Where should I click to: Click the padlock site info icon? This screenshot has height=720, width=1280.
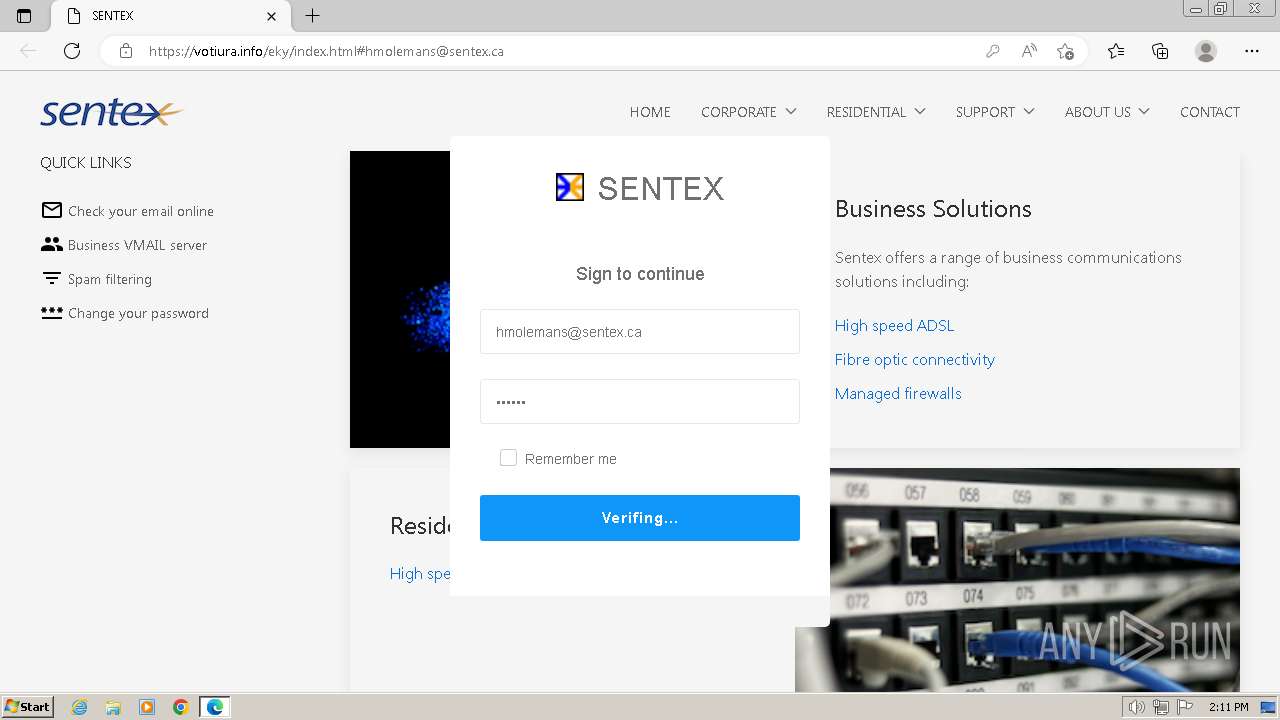click(126, 51)
